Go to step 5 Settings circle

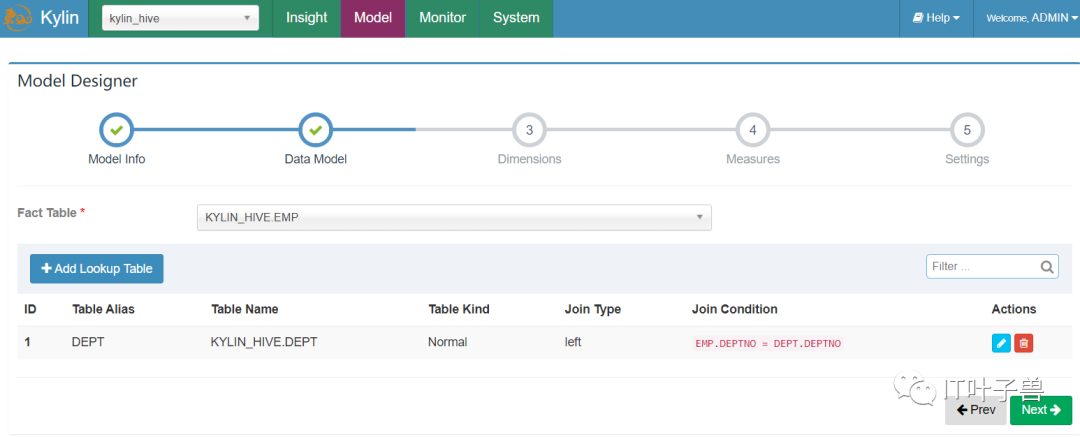pos(967,130)
